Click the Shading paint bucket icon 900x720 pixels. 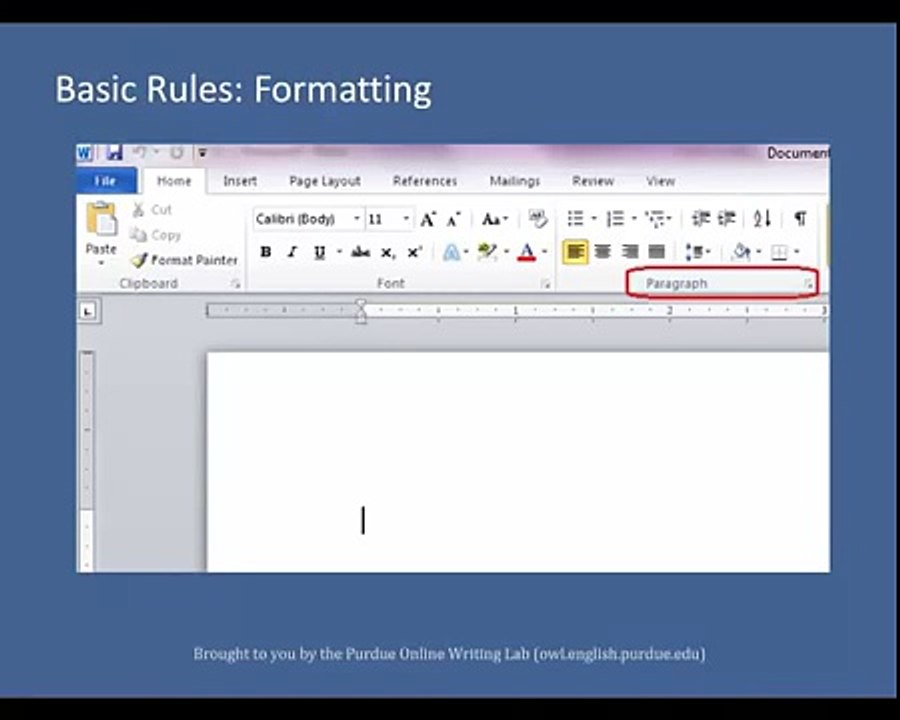(x=741, y=251)
